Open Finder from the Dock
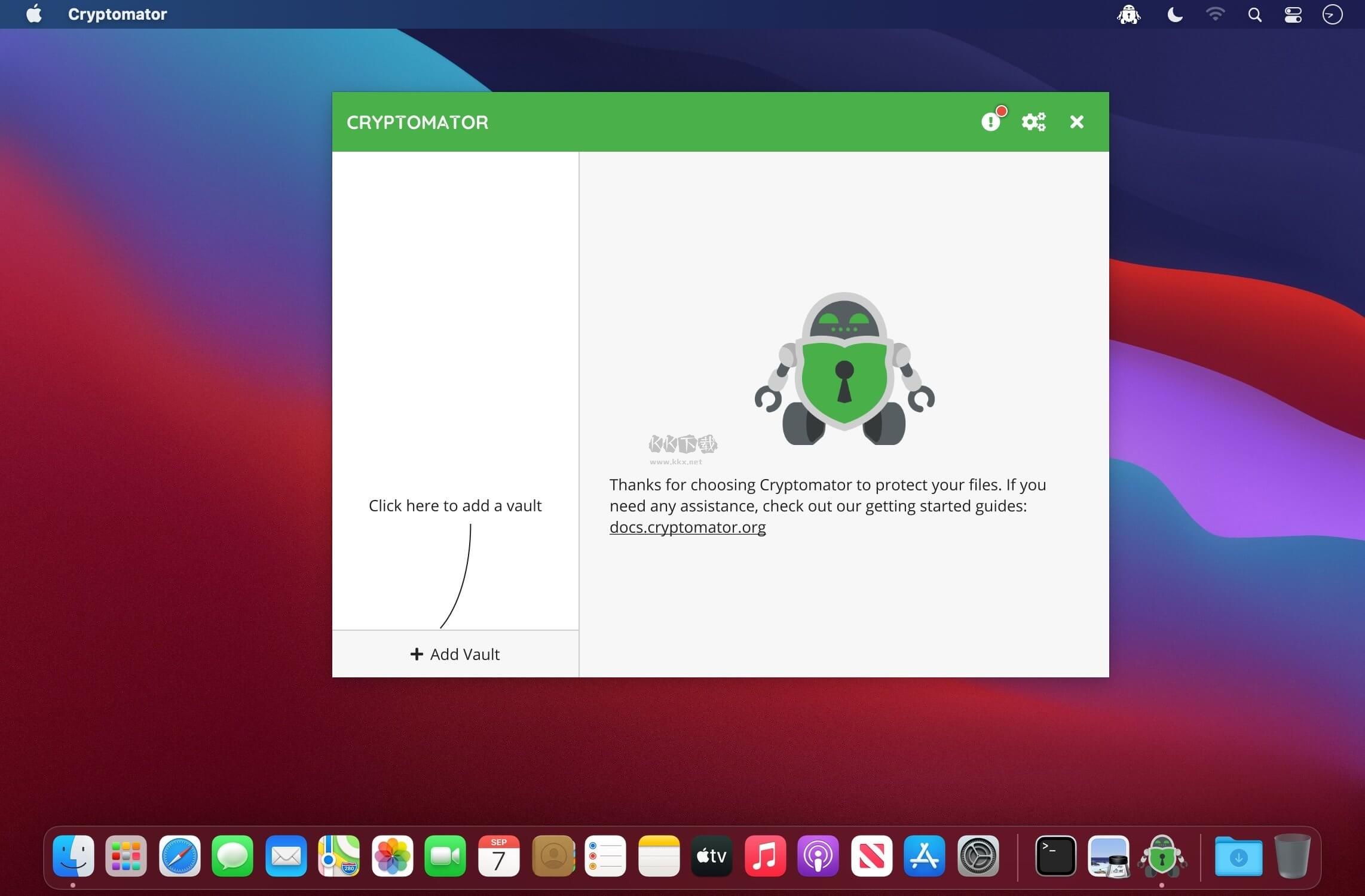 coord(74,856)
